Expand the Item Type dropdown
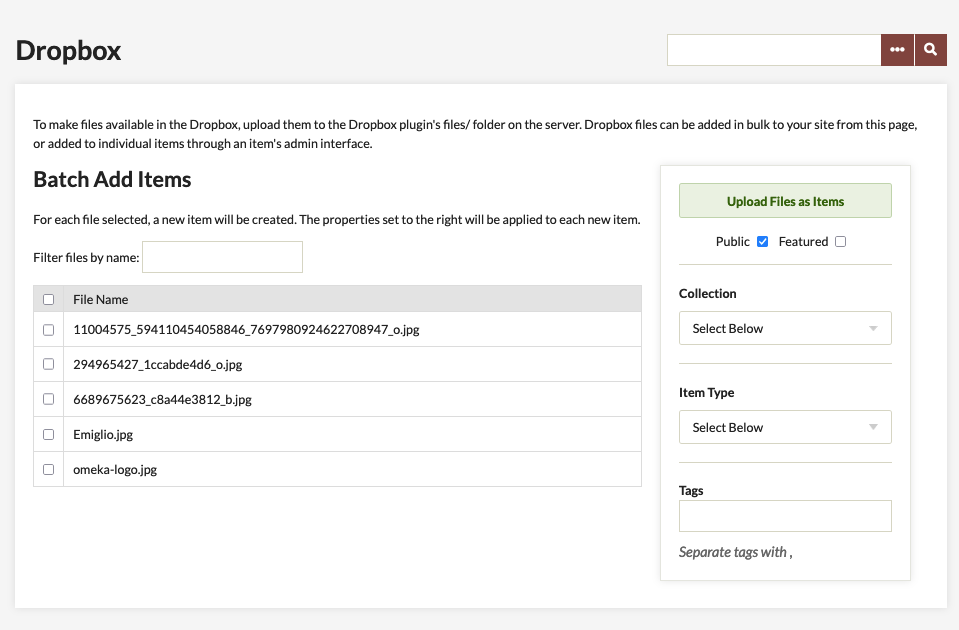 pos(785,427)
